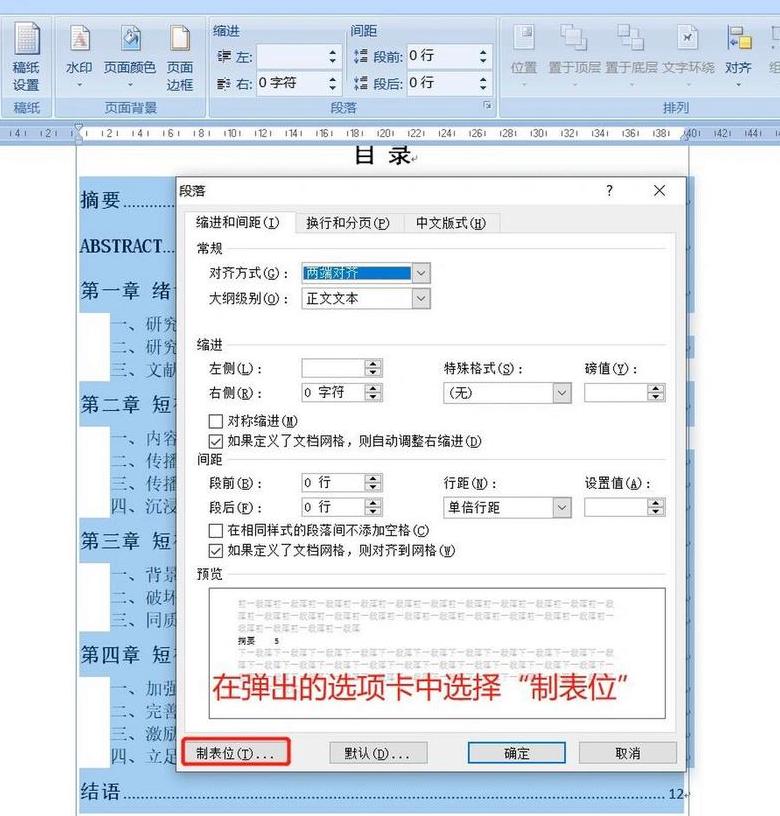Click the 右侧 indent spinner in dialog

point(373,392)
